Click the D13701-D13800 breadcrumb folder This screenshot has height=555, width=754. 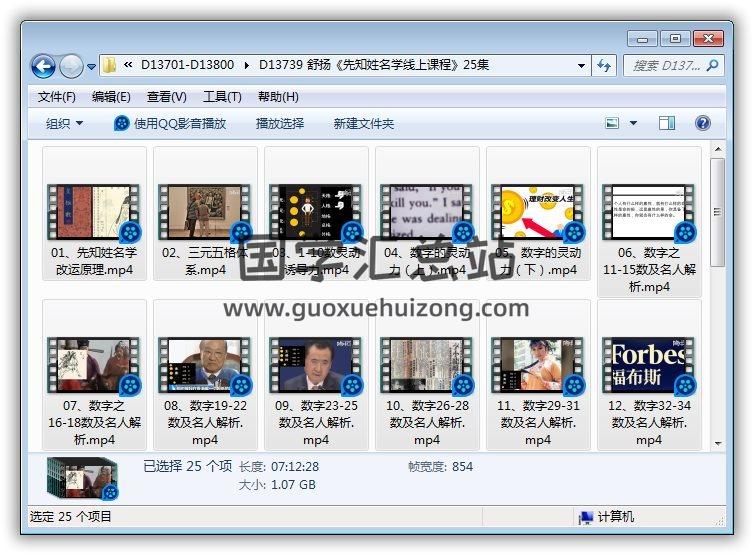187,65
